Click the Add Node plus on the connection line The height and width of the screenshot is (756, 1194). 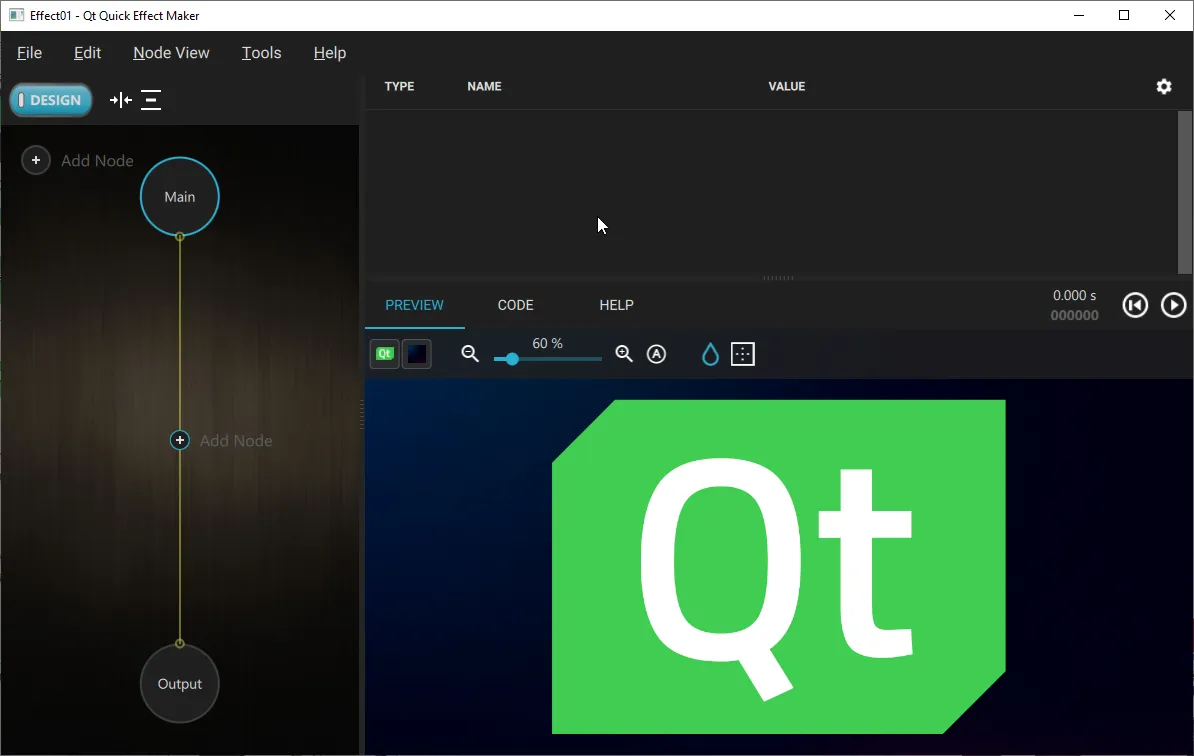pos(179,440)
